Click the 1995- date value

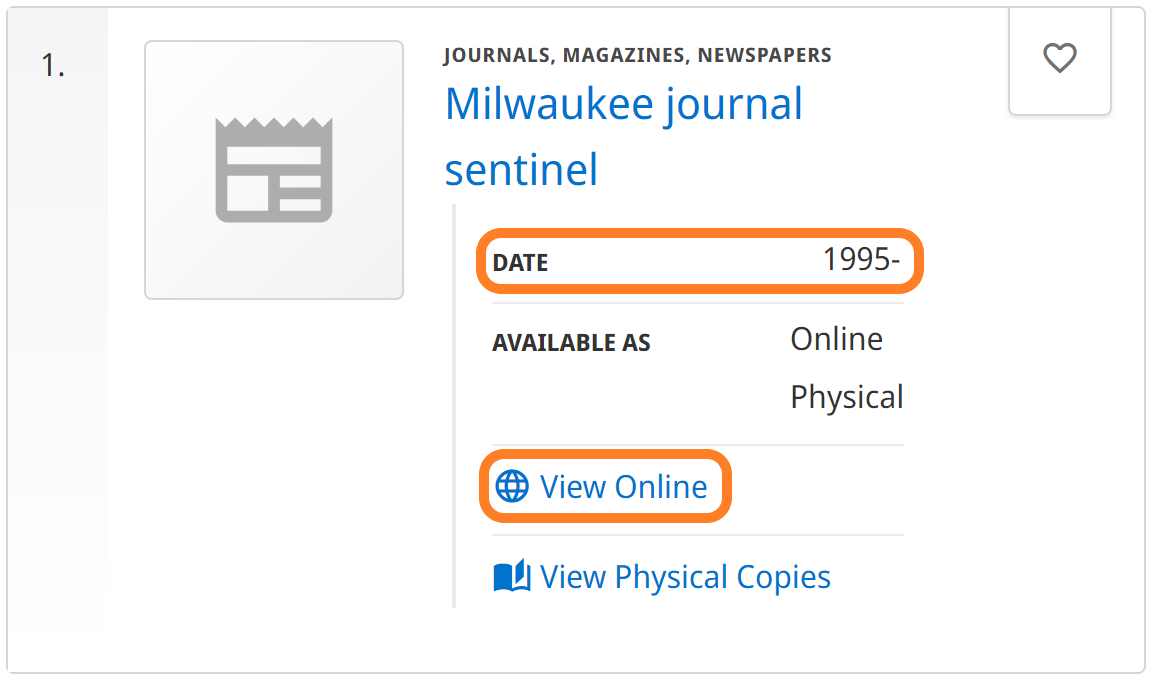(861, 260)
